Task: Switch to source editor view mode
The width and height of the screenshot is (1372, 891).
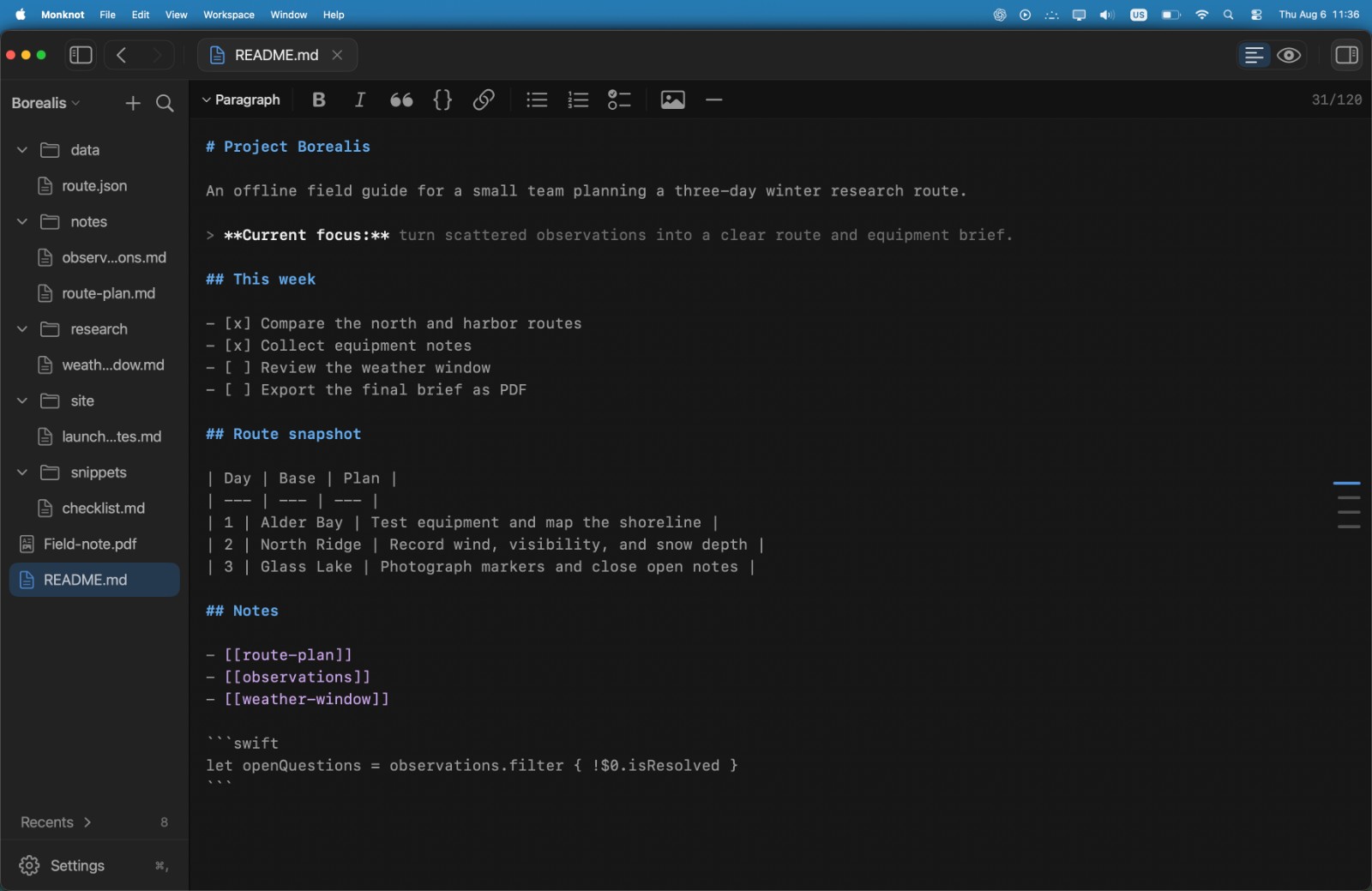Action: tap(1254, 55)
